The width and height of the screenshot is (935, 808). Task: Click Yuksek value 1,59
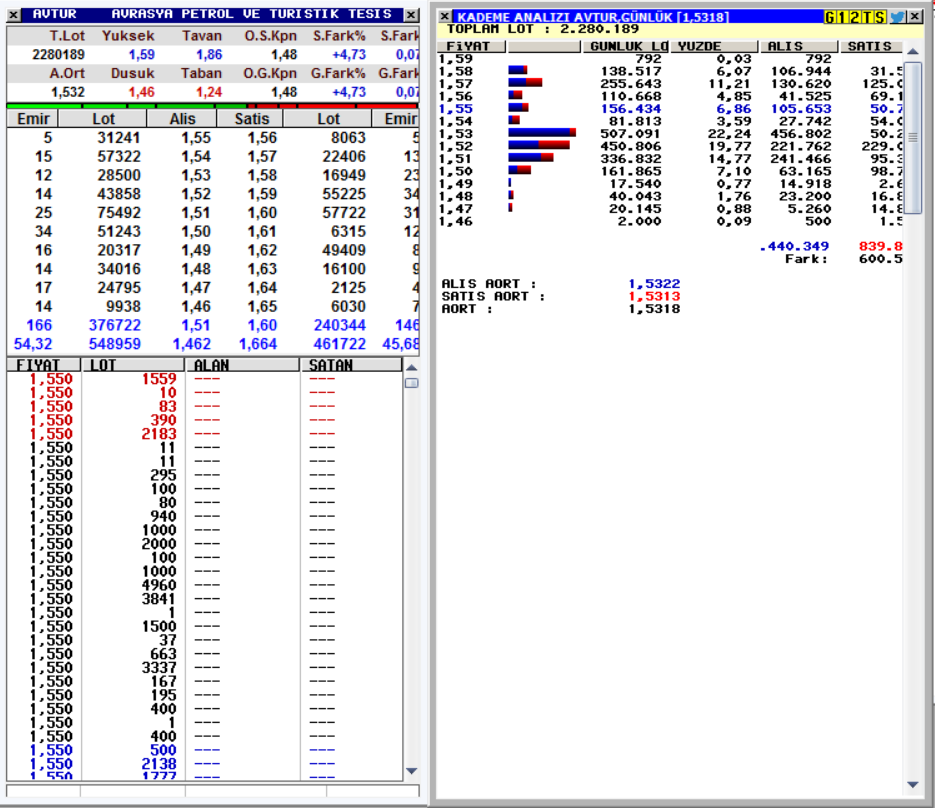point(142,55)
